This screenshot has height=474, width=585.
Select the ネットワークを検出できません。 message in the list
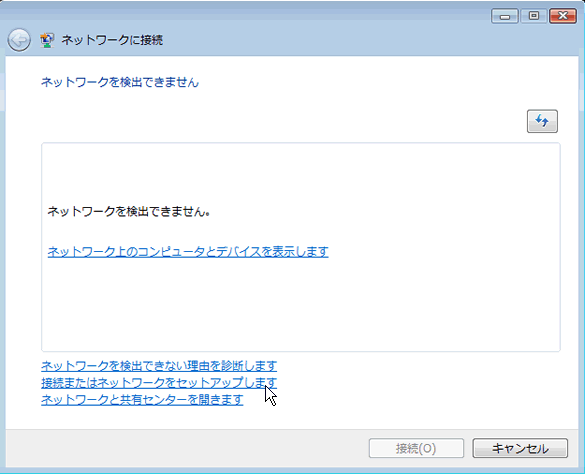(x=128, y=212)
